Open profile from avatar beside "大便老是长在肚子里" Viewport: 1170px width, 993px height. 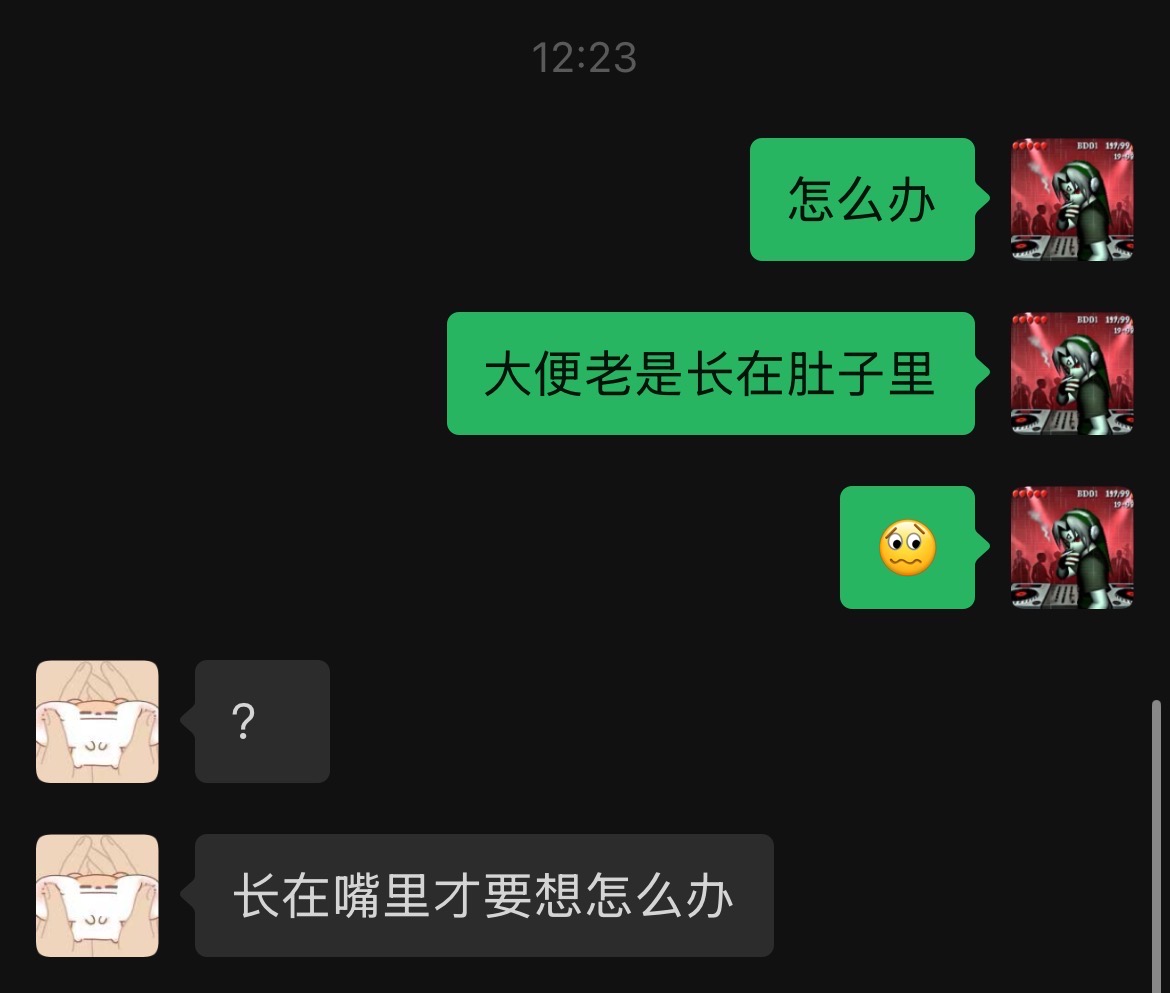pos(1072,373)
